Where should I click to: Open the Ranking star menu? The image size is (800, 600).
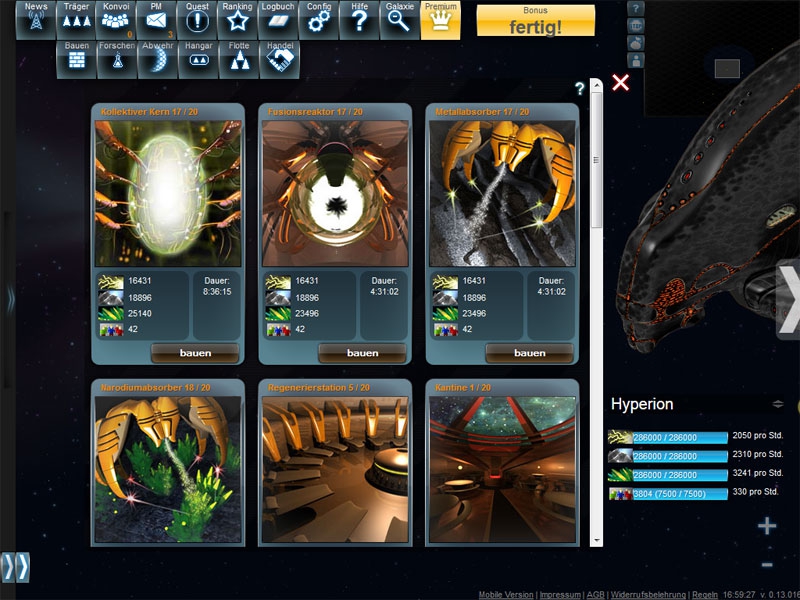[238, 20]
